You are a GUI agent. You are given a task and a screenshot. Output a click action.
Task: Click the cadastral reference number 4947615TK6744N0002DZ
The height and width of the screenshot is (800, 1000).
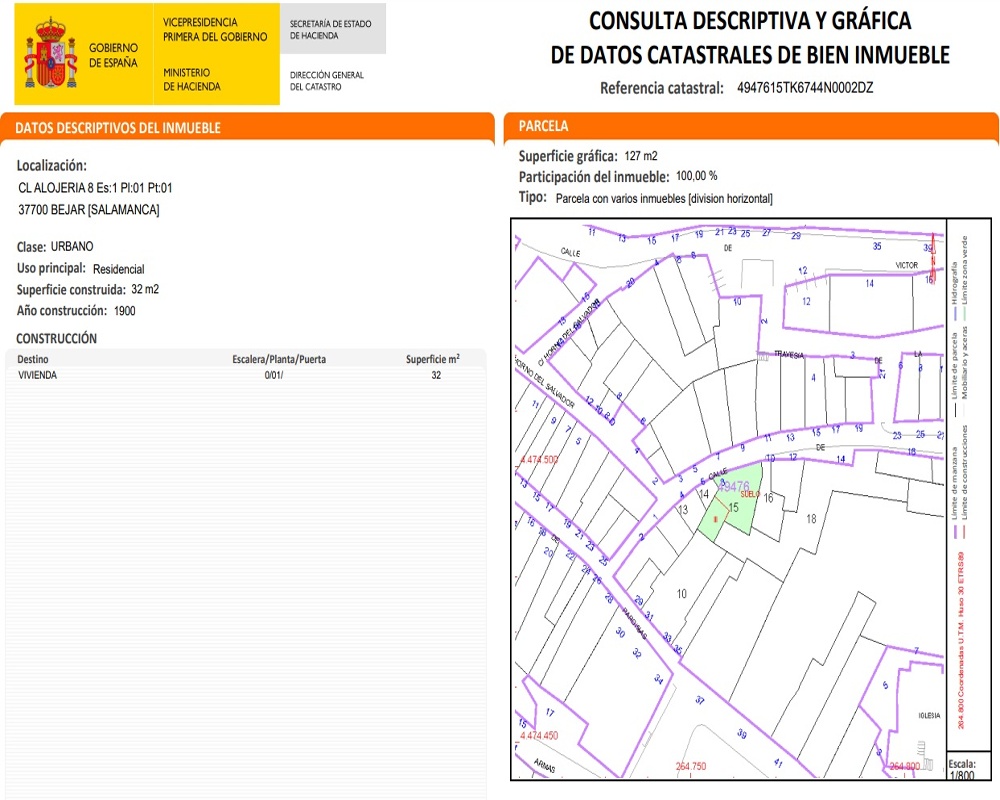pos(804,88)
